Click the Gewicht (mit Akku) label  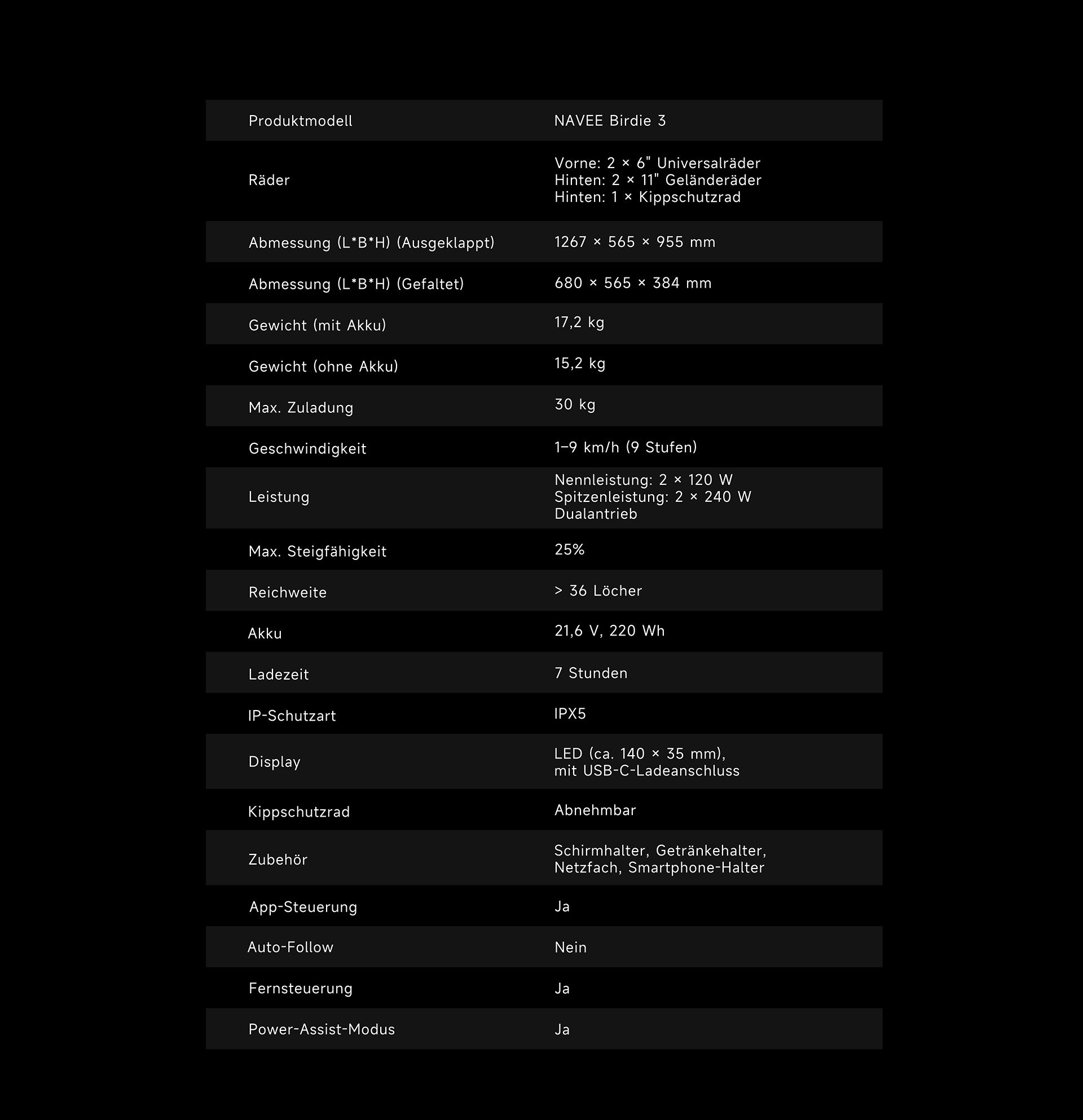(317, 325)
